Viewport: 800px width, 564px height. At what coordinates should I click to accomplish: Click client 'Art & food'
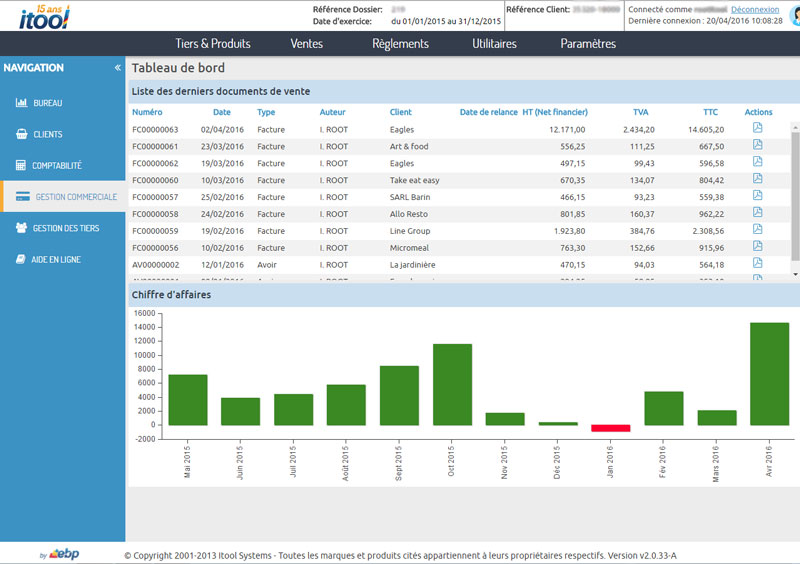409,146
